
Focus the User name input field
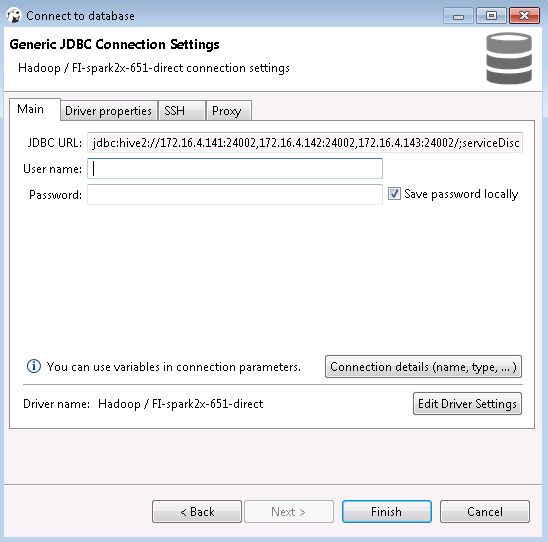(x=235, y=168)
